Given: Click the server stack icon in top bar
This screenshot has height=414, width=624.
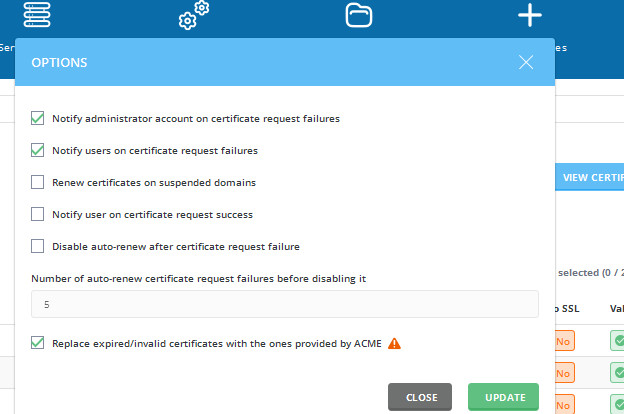Looking at the screenshot, I should point(37,15).
